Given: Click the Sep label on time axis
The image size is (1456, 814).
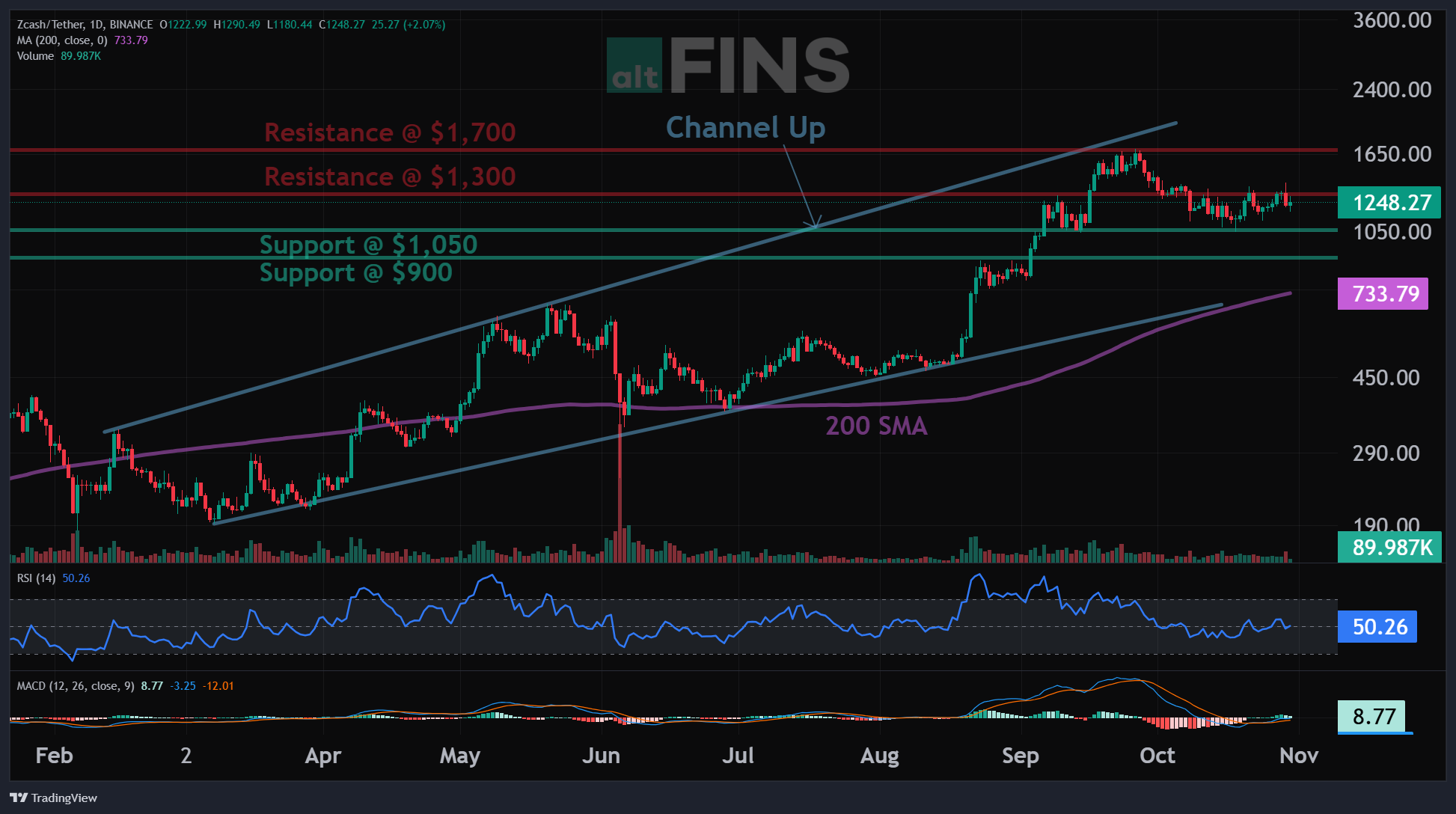Looking at the screenshot, I should click(1021, 756).
